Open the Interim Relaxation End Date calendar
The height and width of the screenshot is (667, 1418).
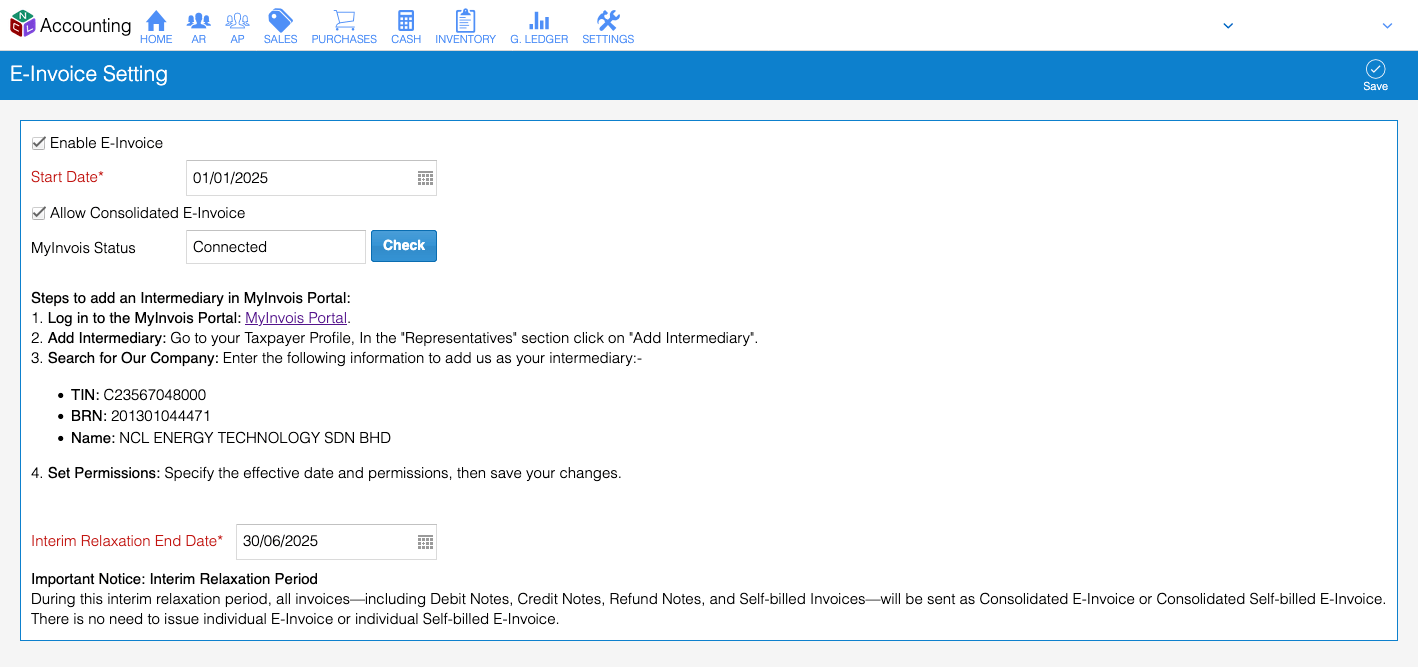[x=424, y=541]
